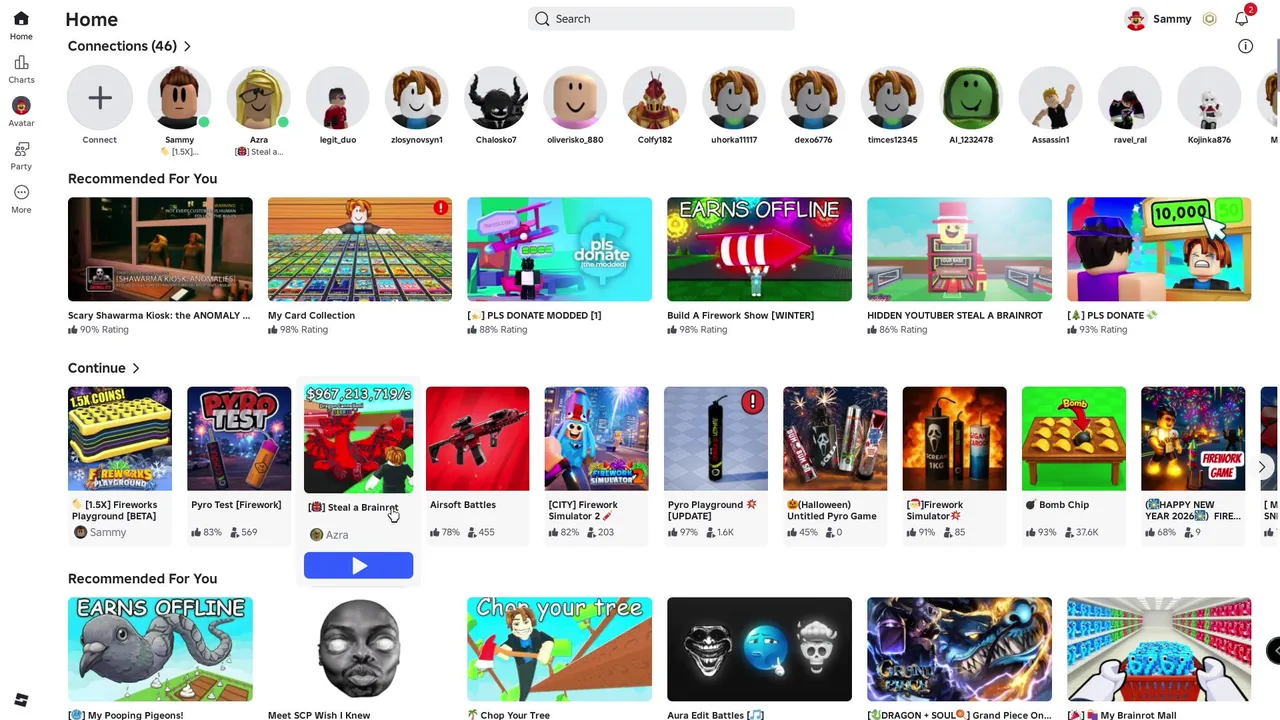
Task: Open the Bomb Chip game tile
Action: tap(1073, 438)
